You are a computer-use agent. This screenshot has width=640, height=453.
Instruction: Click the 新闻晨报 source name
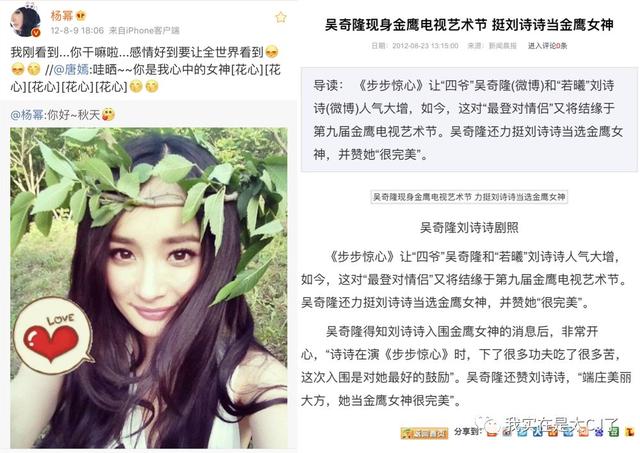click(x=502, y=46)
